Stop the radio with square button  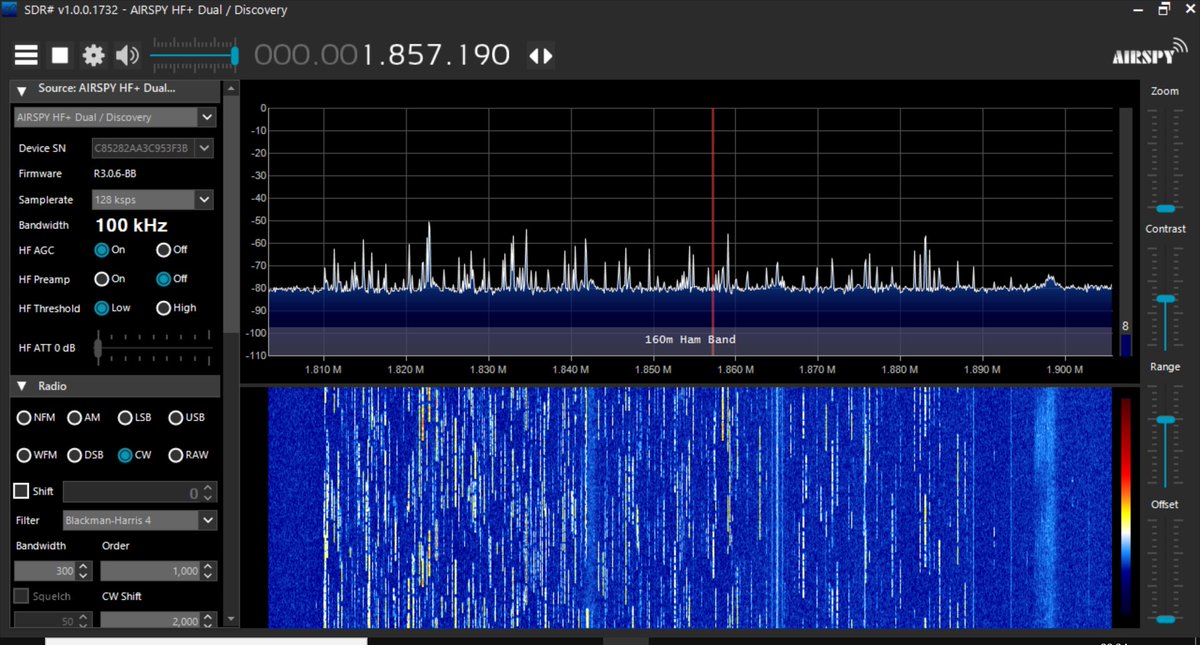60,55
